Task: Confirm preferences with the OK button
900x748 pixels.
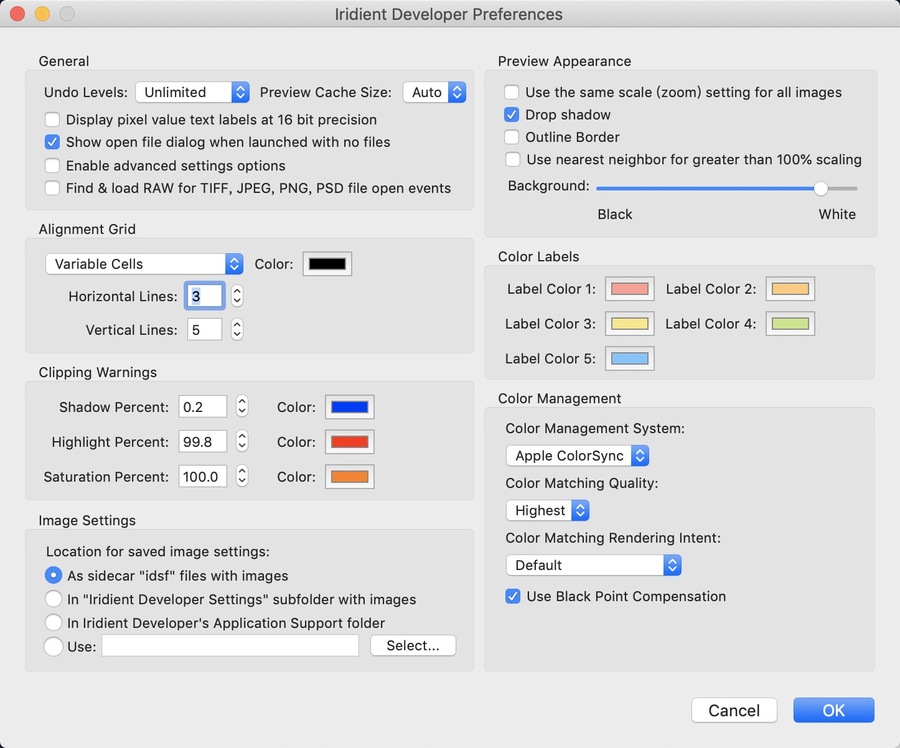Action: click(834, 711)
